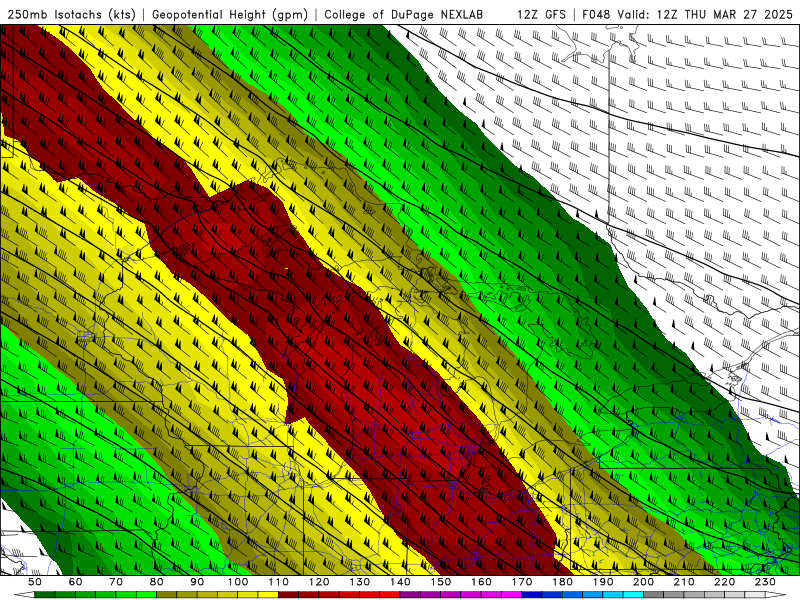The width and height of the screenshot is (800, 600).
Task: Click the 'F048' forecast hour text
Action: pos(596,14)
